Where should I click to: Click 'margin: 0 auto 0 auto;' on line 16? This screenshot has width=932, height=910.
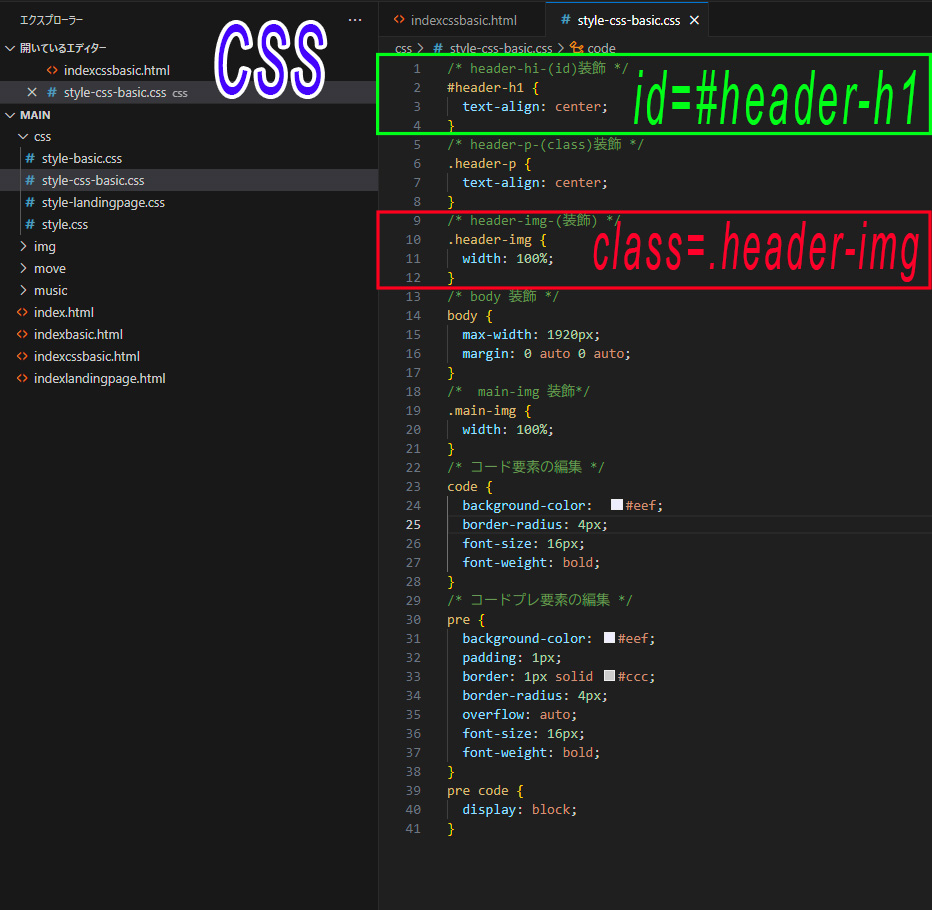point(546,354)
